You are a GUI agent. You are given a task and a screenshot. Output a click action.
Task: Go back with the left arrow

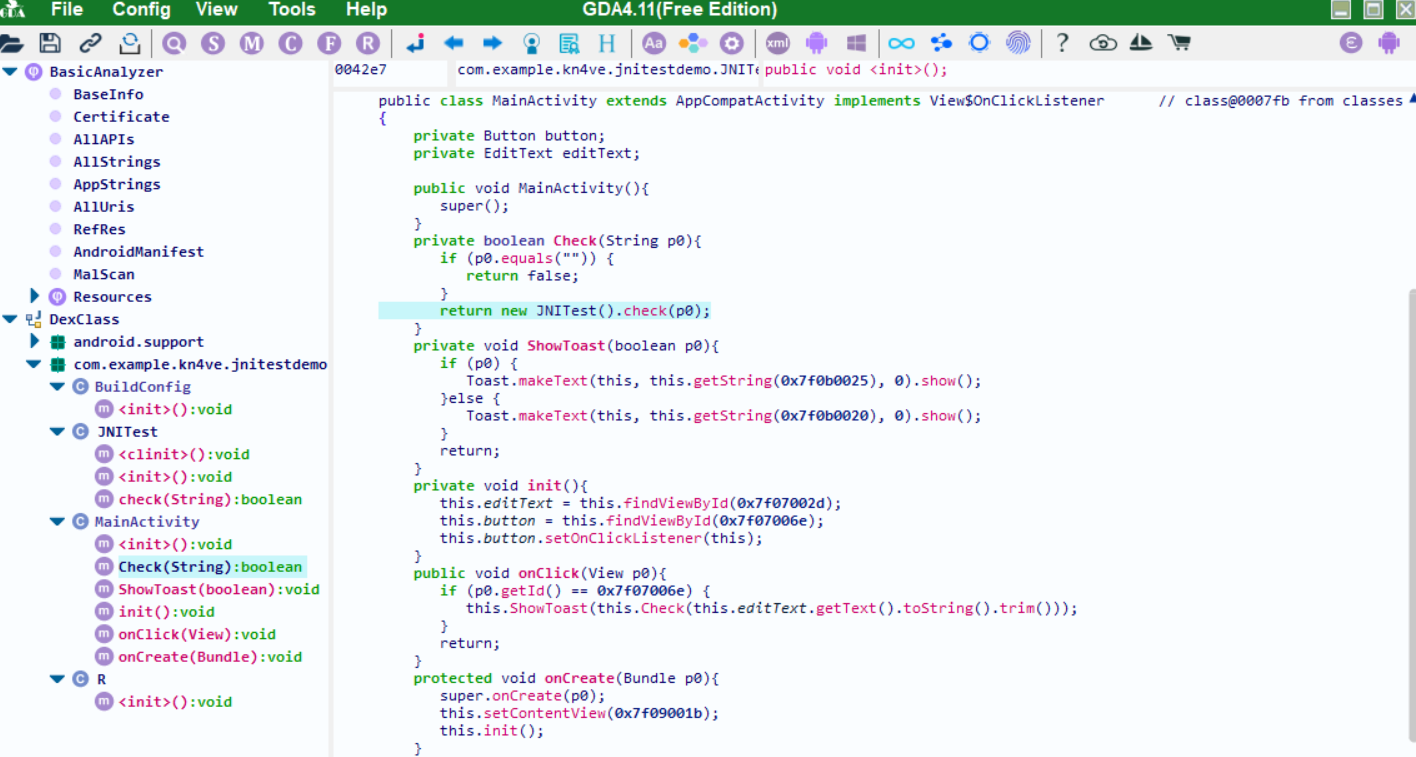tap(453, 43)
